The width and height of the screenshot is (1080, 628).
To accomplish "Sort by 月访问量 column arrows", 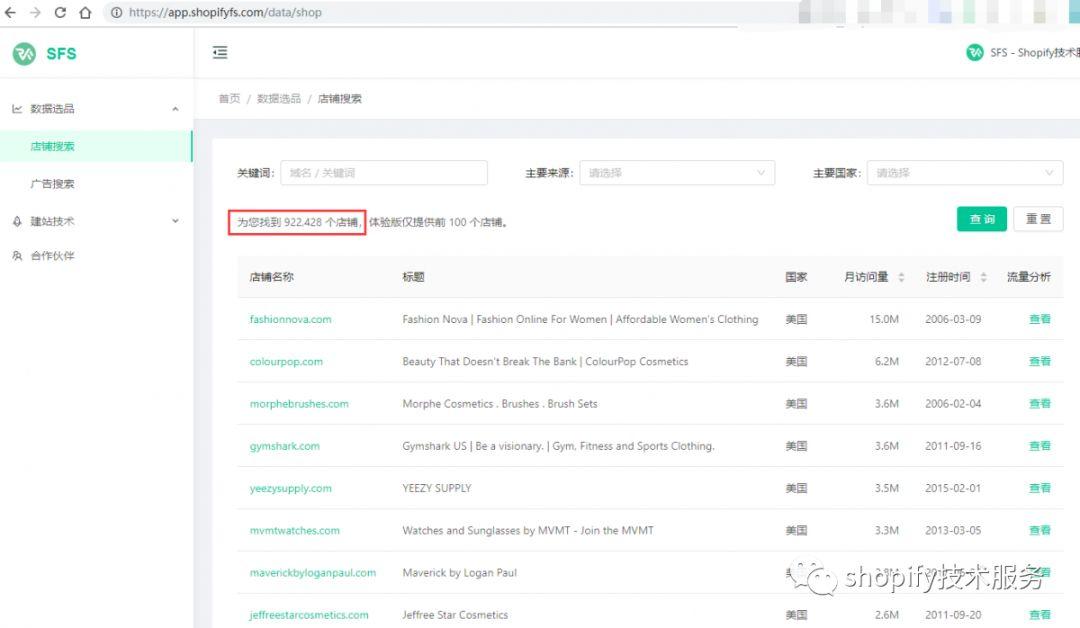I will [901, 277].
